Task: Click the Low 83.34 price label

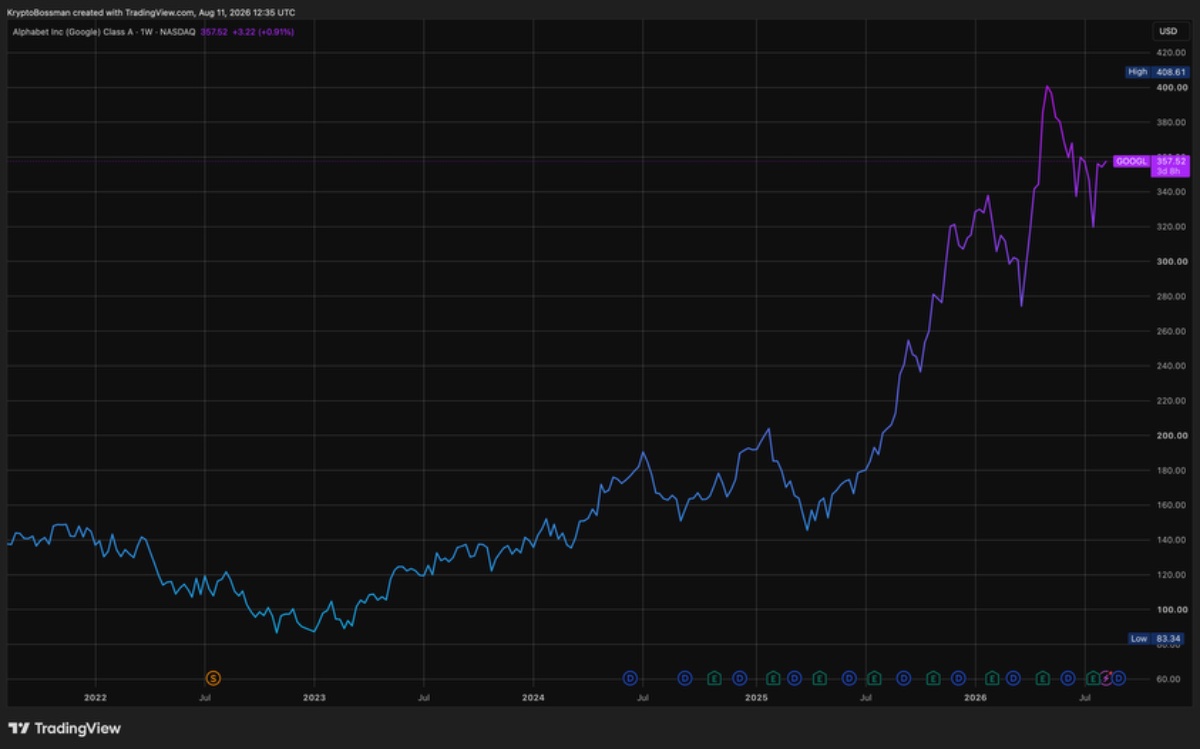Action: click(1156, 638)
